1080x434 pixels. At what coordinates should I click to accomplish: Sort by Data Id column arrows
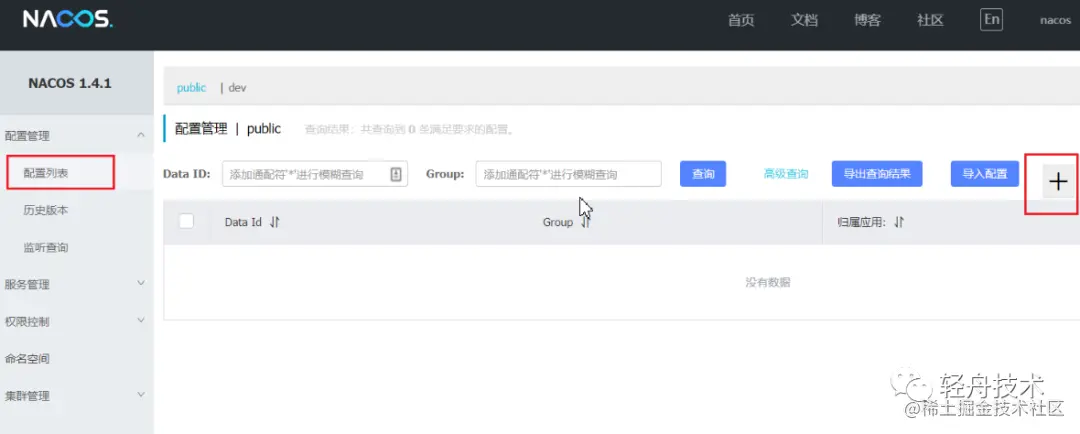pos(275,223)
